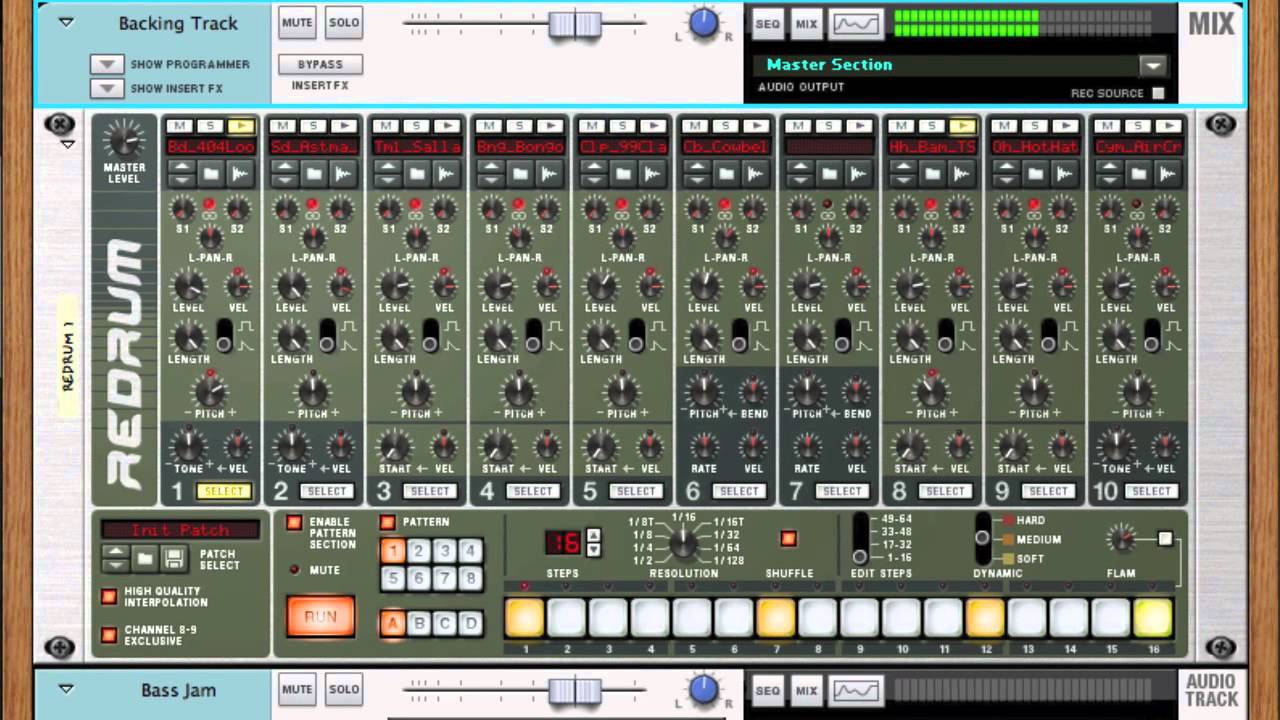
Task: Open Master Section audio output dropdown
Action: pos(1153,66)
